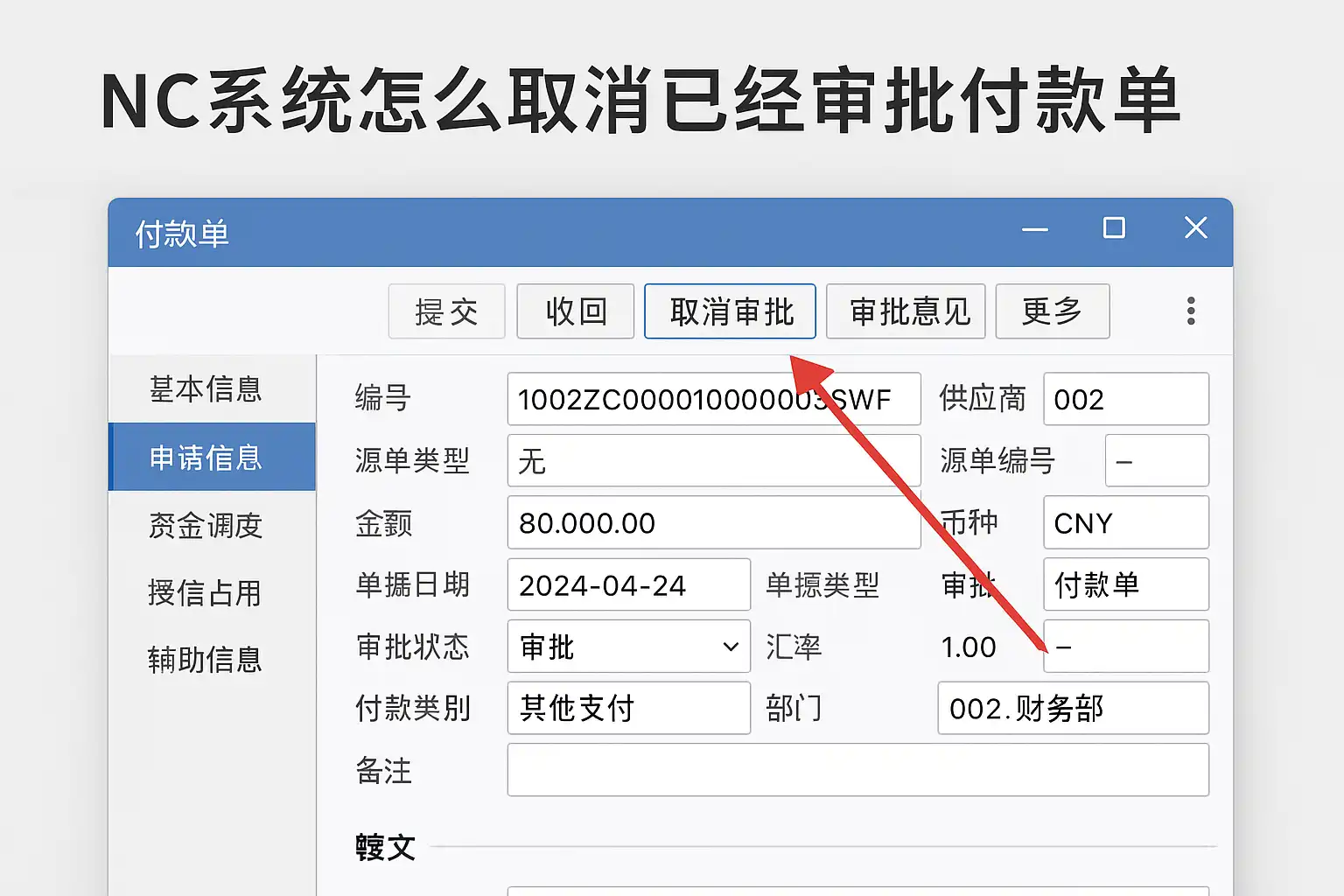Maximize the 付款单 window
The height and width of the screenshot is (896, 1344).
tap(1114, 228)
